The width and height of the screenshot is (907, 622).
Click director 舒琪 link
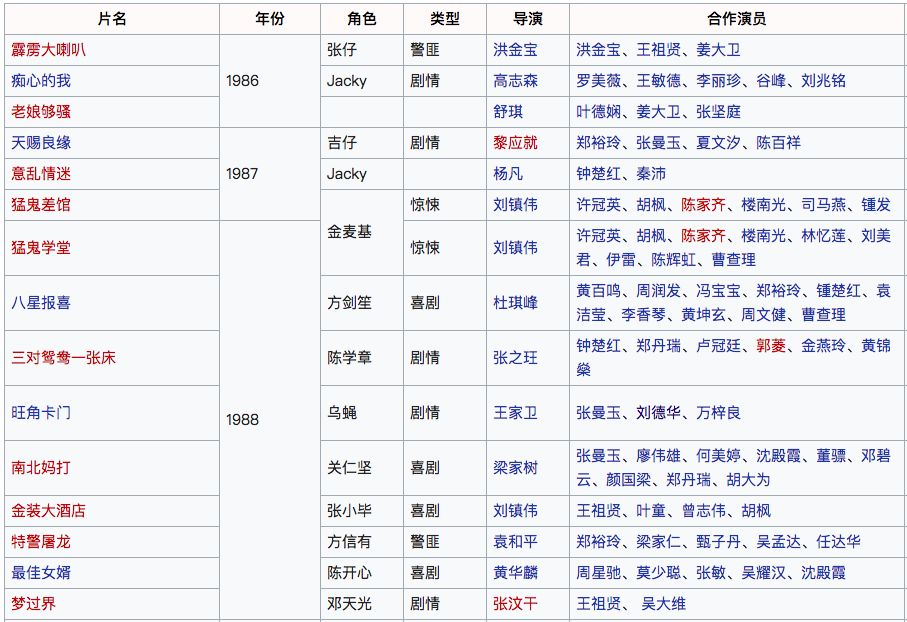pyautogui.click(x=507, y=112)
